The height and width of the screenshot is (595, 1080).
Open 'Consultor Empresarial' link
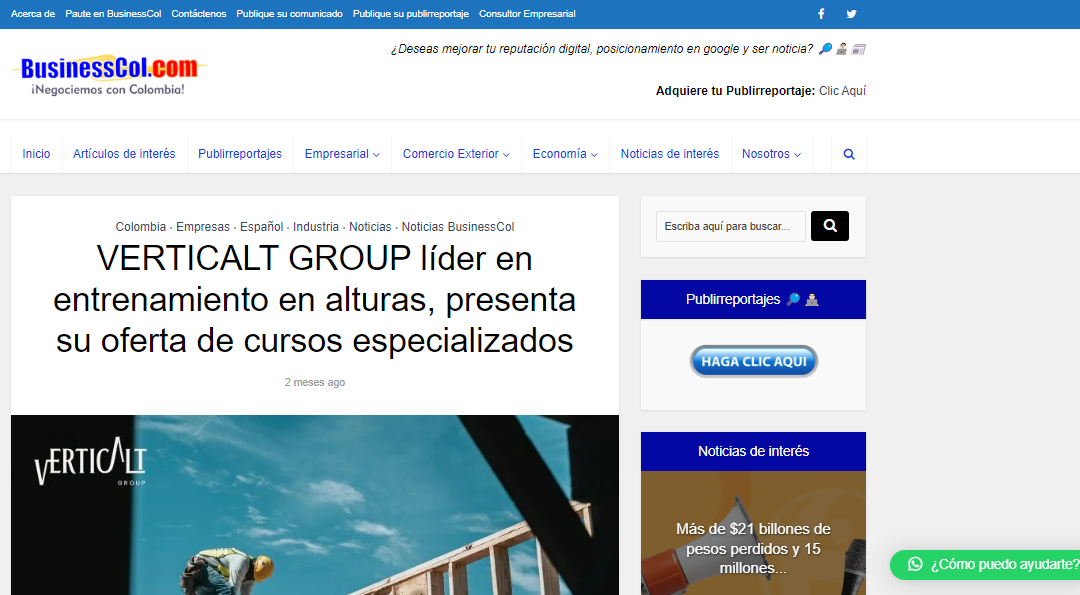point(527,14)
